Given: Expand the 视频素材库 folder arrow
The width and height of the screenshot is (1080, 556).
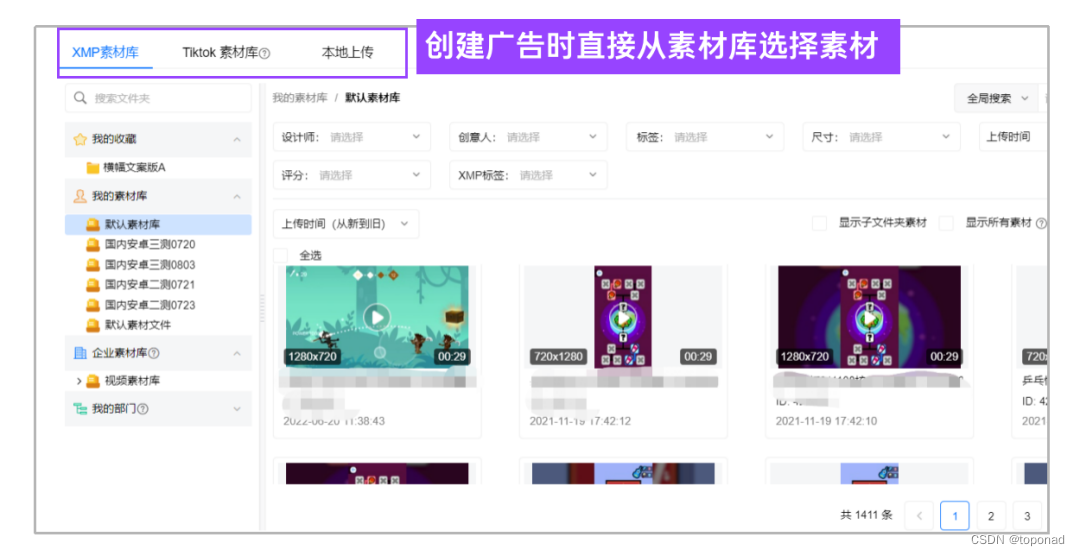Looking at the screenshot, I should click(x=79, y=381).
